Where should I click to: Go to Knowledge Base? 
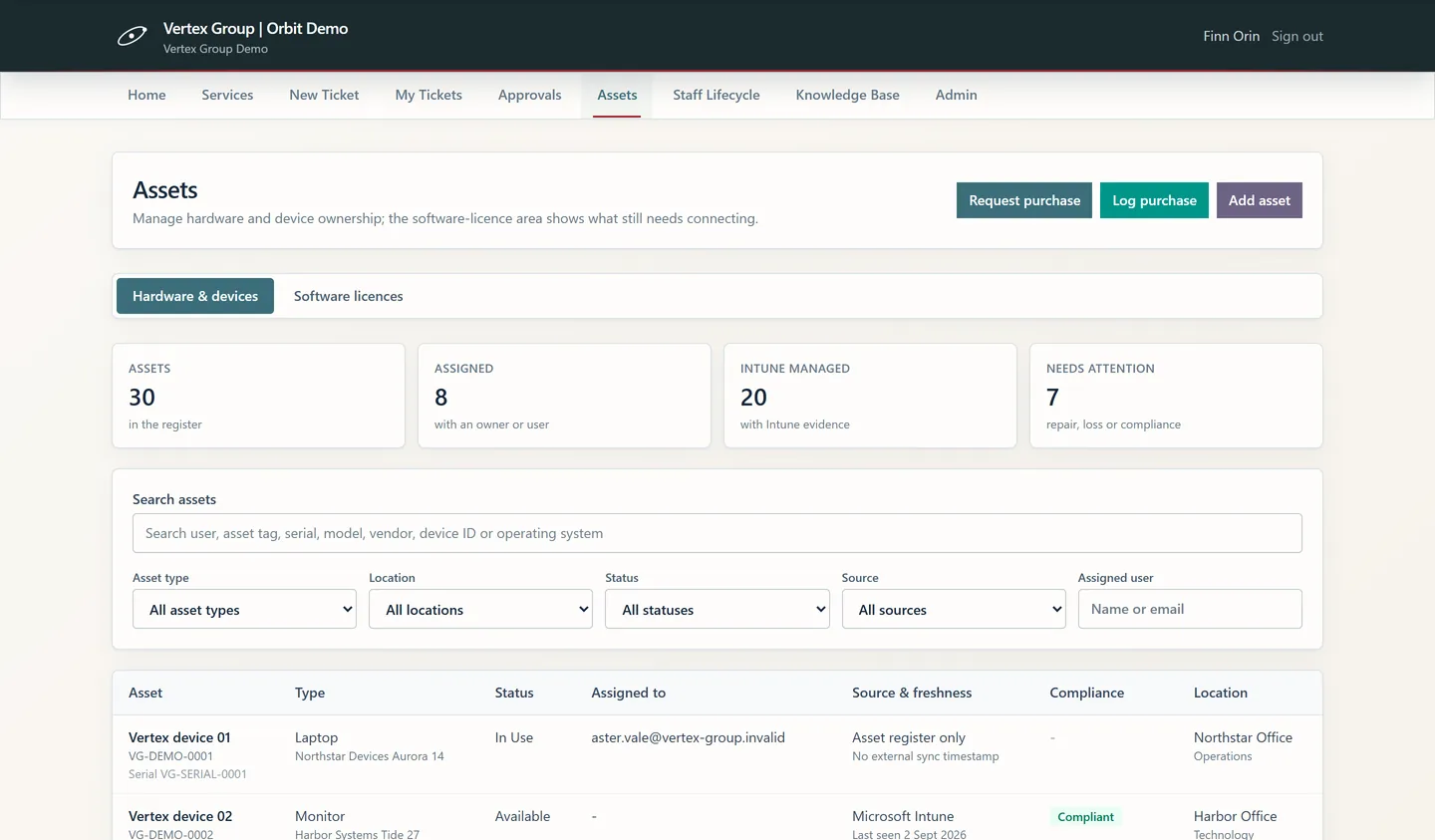(847, 95)
